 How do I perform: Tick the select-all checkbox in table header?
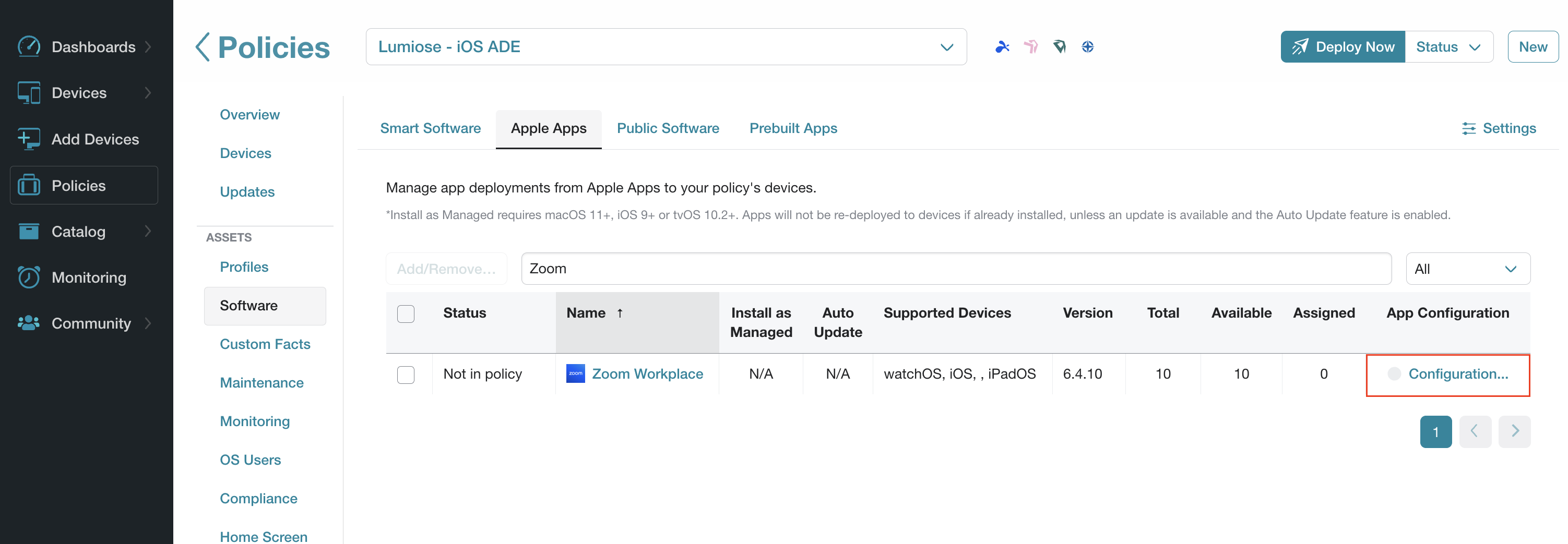pyautogui.click(x=406, y=313)
